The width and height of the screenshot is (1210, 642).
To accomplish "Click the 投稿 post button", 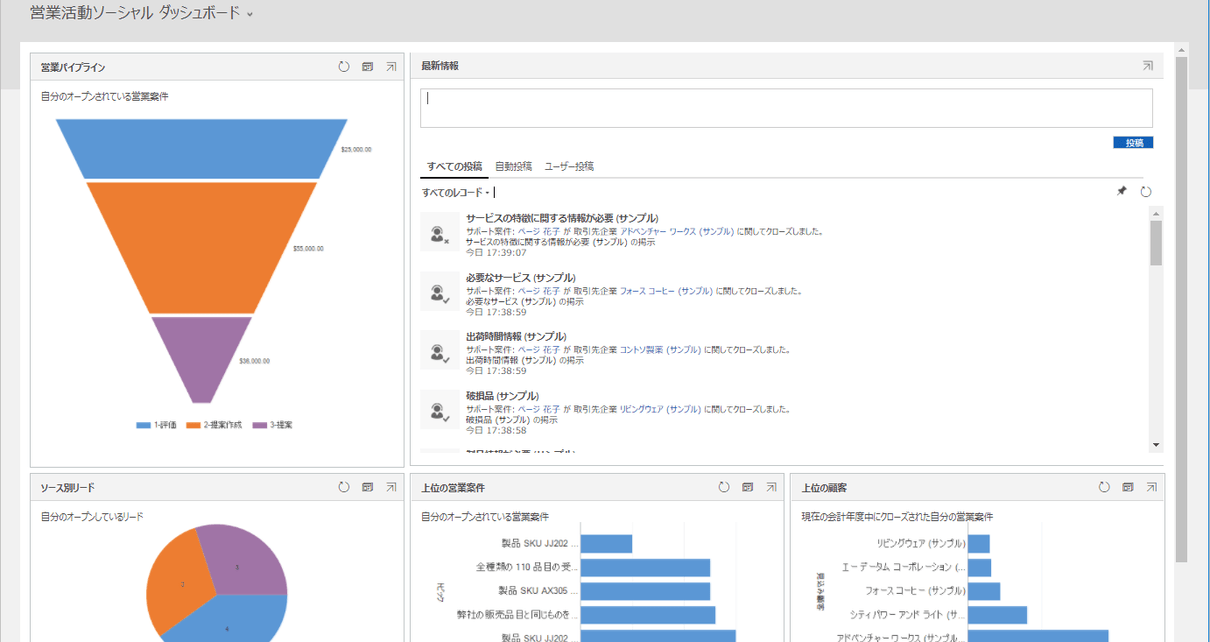I will click(x=1132, y=142).
